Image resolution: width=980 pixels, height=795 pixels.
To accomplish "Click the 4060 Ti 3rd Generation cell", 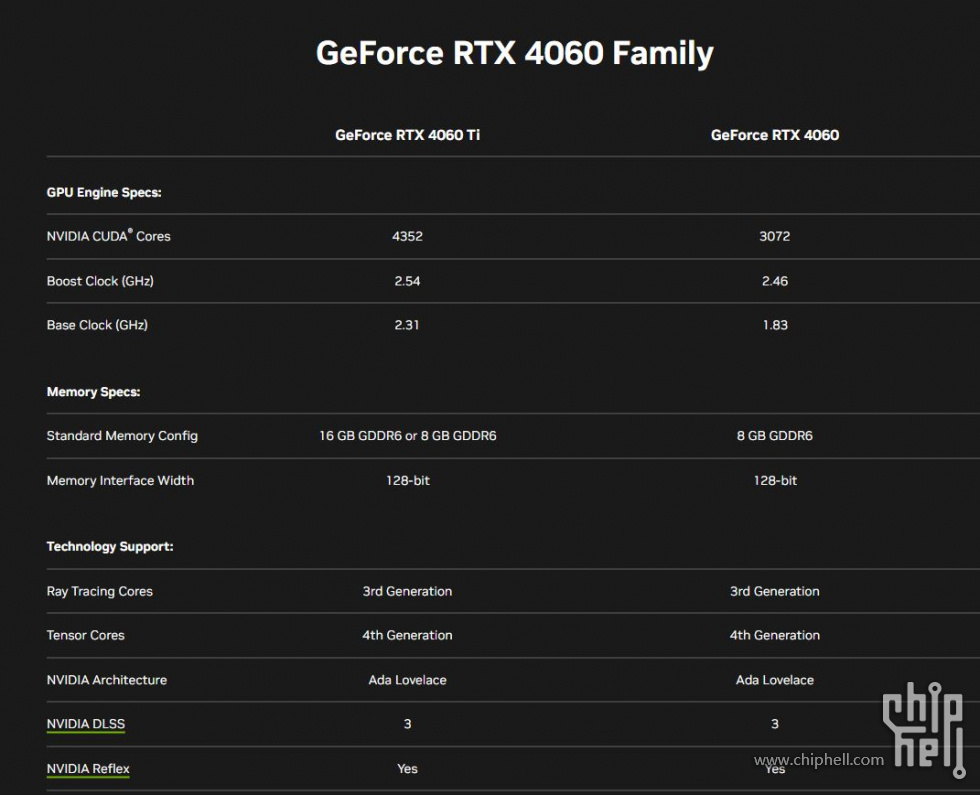I will click(x=408, y=591).
